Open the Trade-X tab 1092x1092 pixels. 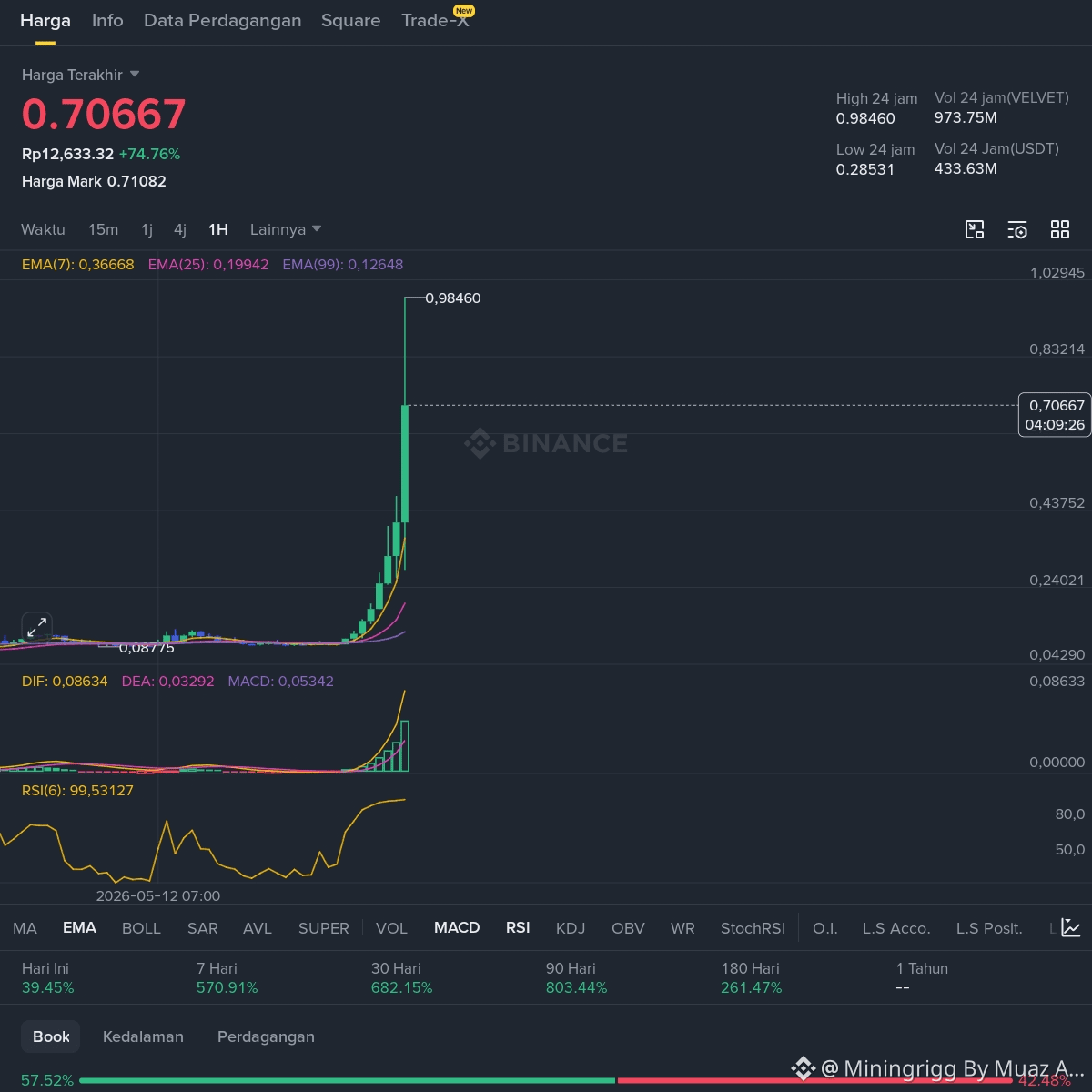(436, 20)
